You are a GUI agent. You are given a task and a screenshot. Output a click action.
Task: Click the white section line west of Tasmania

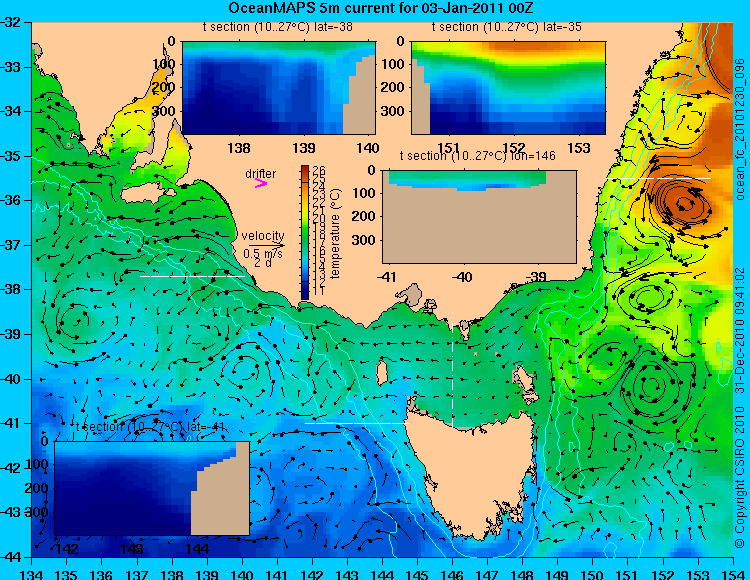(357, 423)
